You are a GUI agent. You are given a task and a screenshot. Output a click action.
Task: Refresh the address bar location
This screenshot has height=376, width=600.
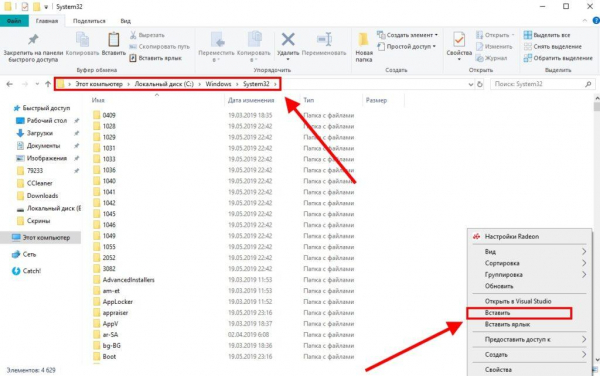click(480, 84)
